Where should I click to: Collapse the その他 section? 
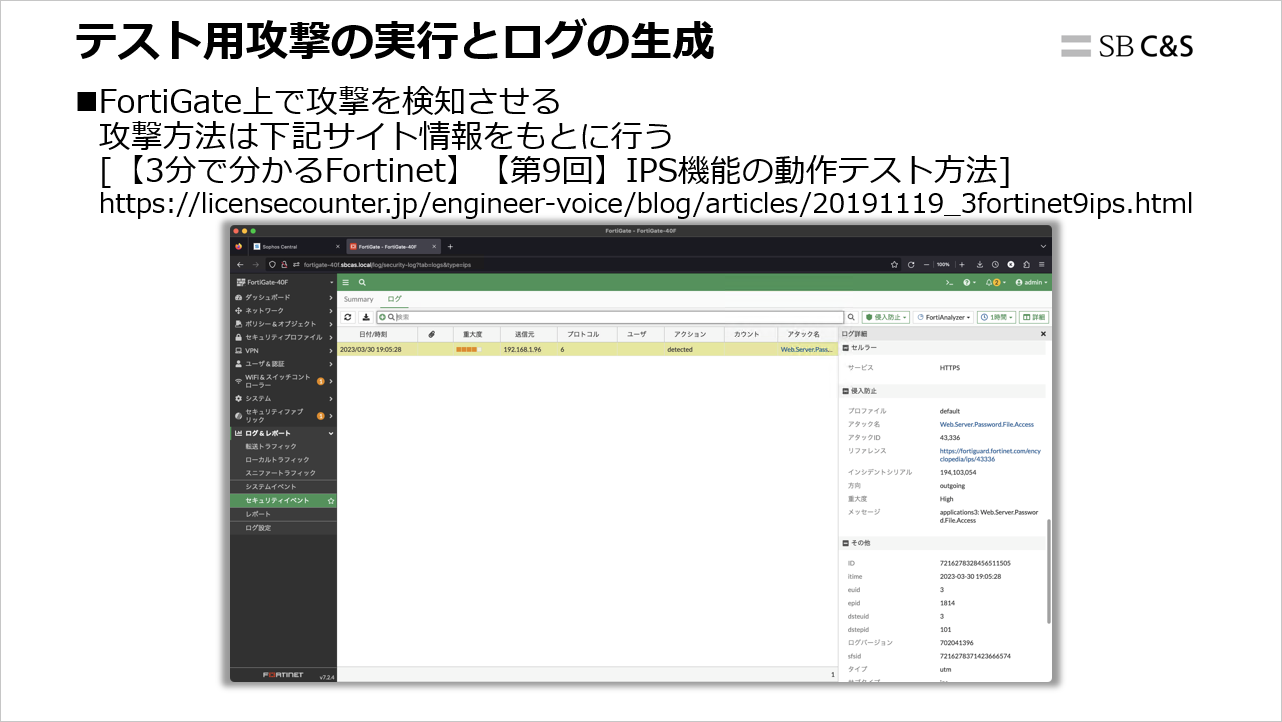click(845, 543)
